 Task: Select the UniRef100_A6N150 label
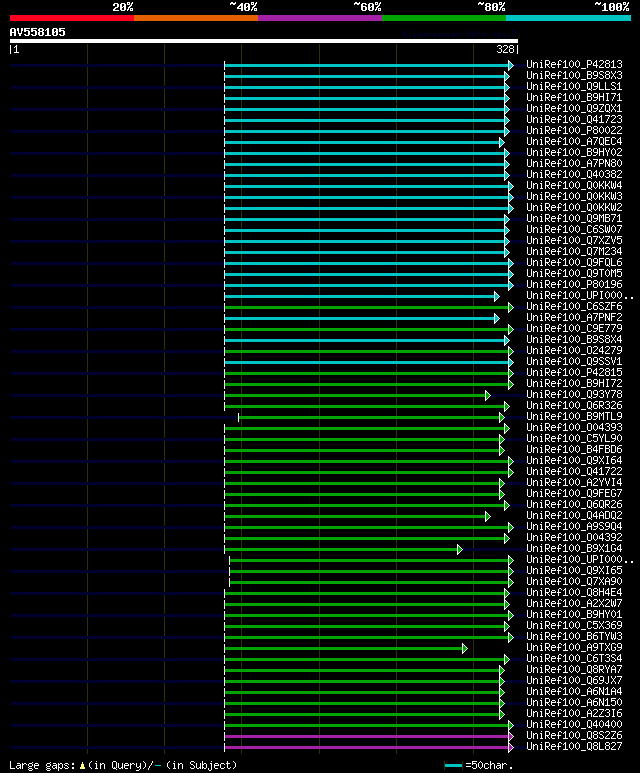(x=574, y=703)
